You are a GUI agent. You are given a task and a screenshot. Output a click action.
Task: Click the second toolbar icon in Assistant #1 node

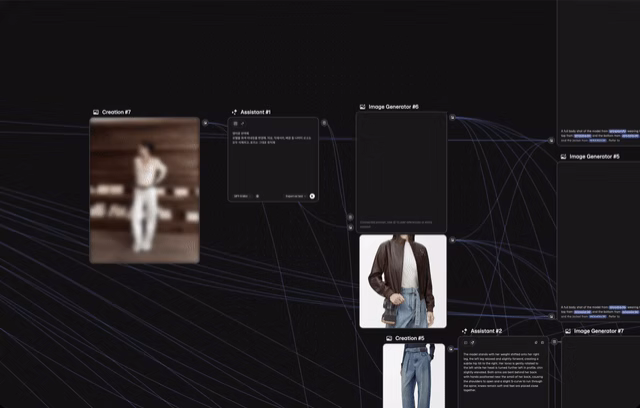(x=242, y=124)
